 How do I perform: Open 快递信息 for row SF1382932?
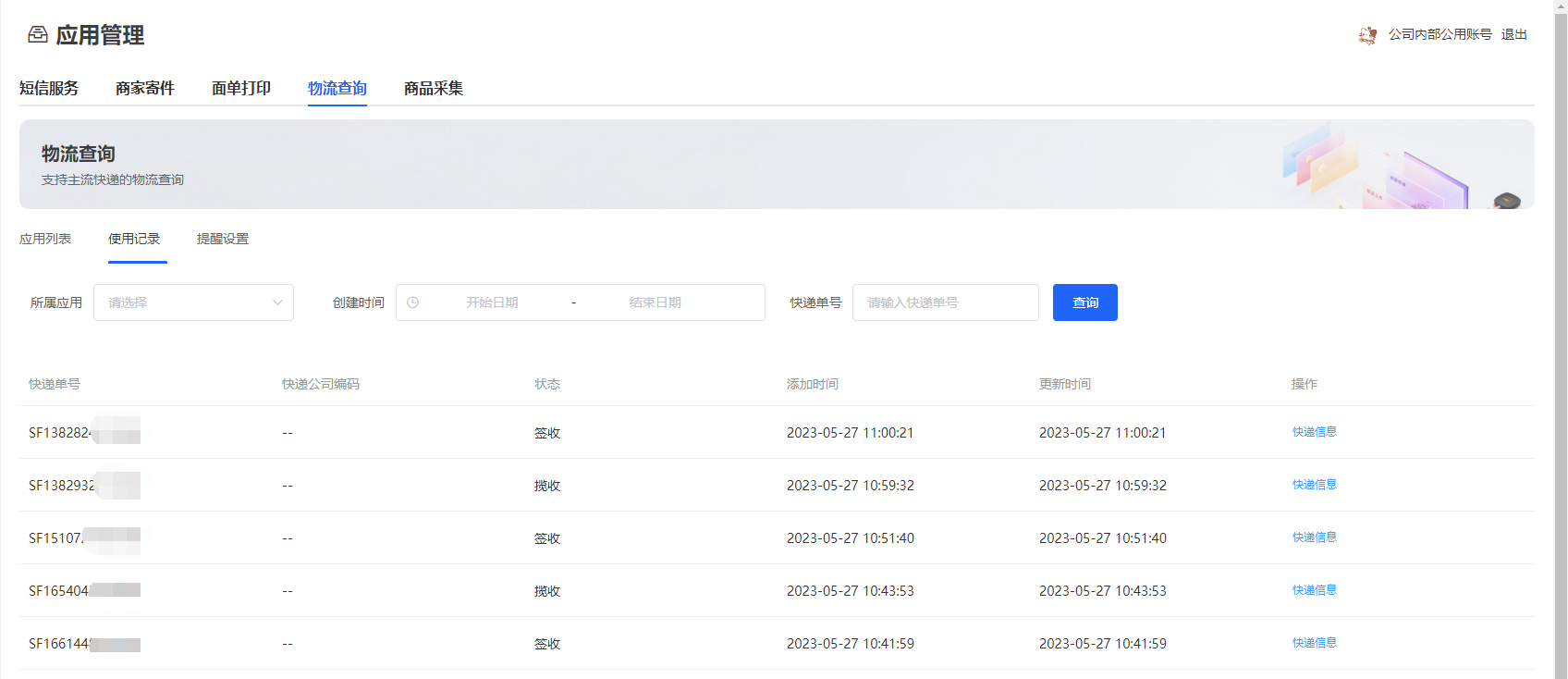pyautogui.click(x=1315, y=485)
